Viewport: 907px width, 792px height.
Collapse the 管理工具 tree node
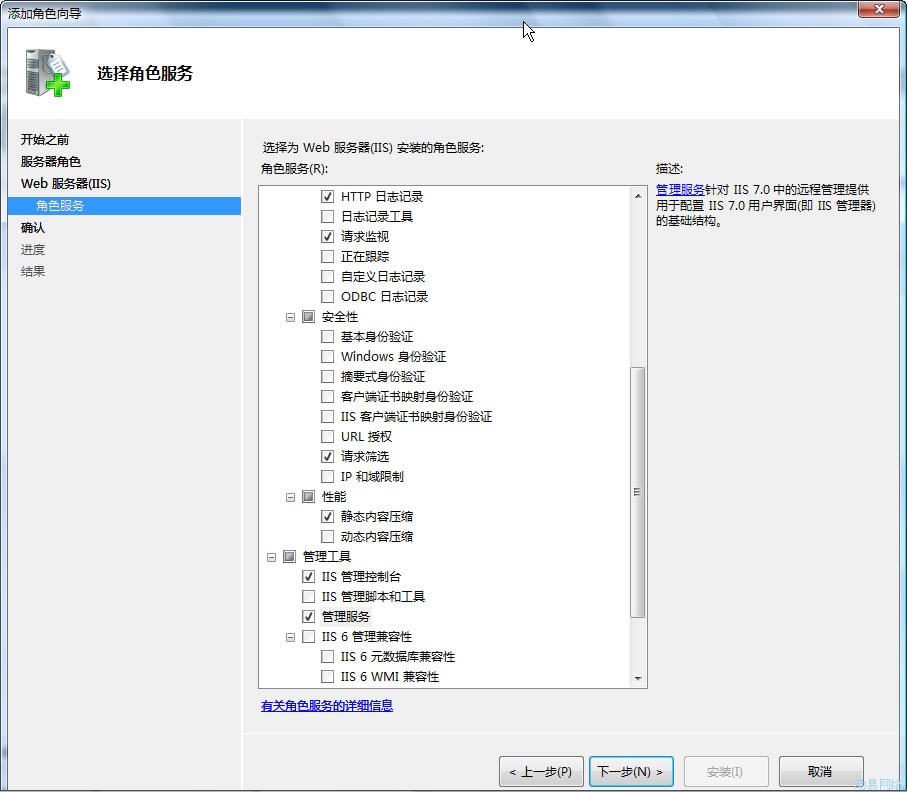tap(271, 557)
